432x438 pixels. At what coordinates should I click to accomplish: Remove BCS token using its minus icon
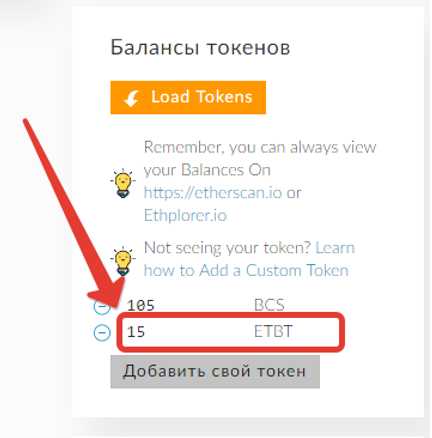pyautogui.click(x=102, y=306)
